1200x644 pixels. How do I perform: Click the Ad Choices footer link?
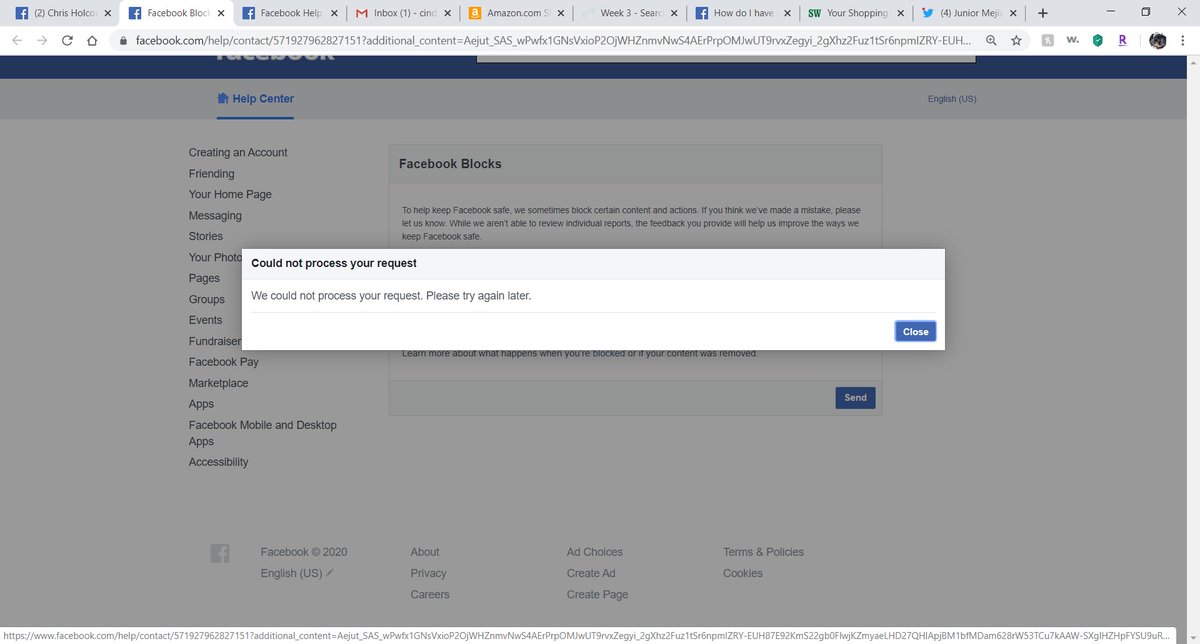click(595, 552)
